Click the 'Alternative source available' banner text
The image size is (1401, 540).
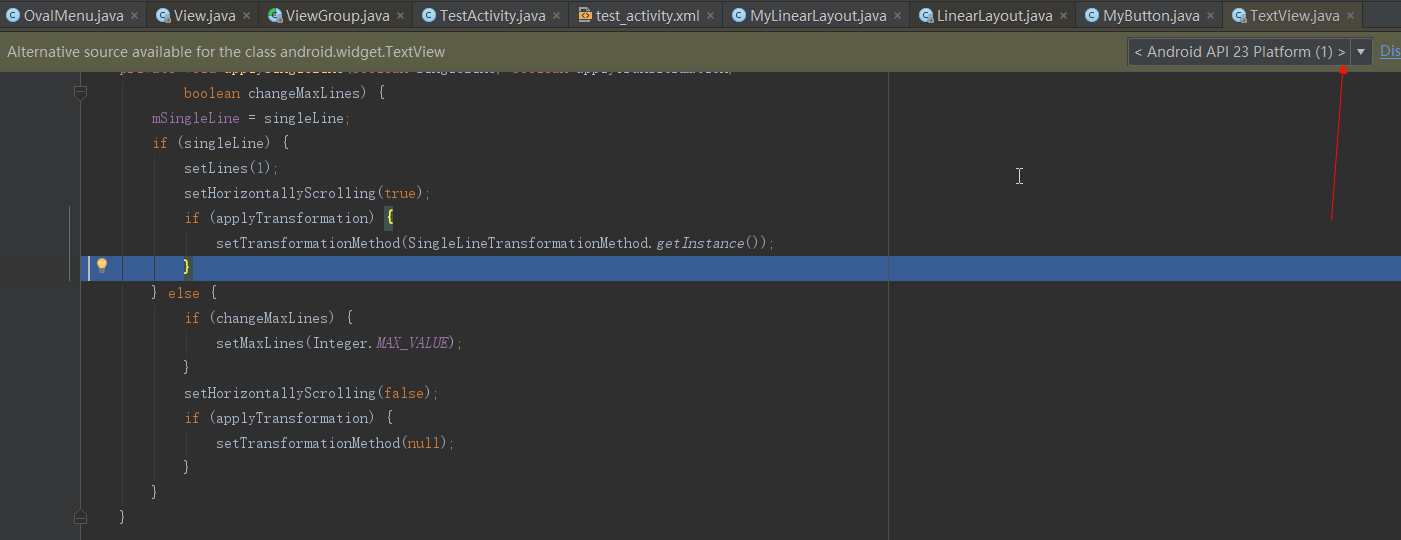click(x=226, y=52)
